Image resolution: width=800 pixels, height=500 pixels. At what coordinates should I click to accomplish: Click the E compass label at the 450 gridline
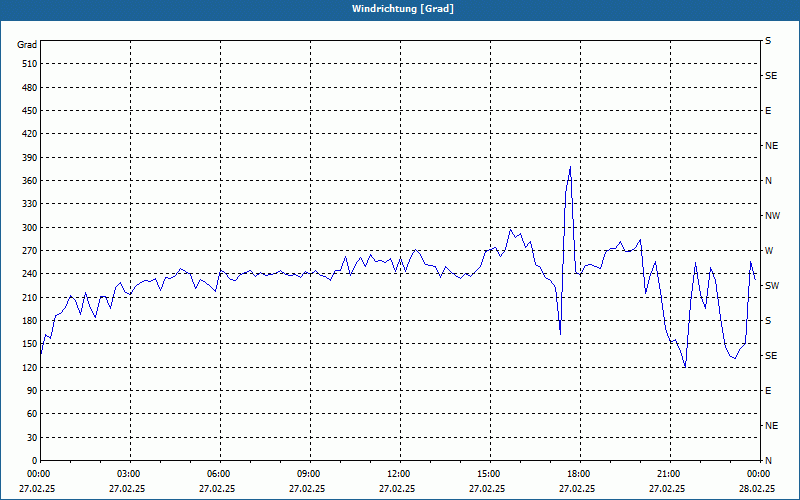pos(768,111)
